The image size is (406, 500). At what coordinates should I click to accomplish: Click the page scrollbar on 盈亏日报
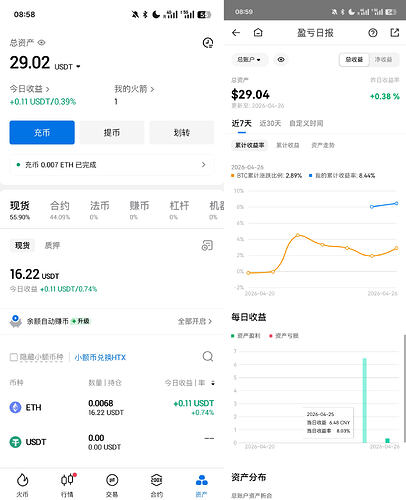[x=405, y=388]
